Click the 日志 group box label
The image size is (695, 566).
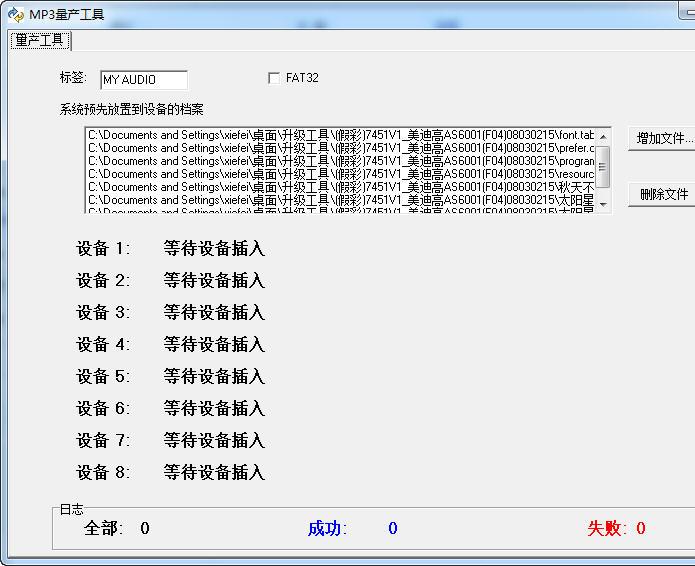coord(71,509)
